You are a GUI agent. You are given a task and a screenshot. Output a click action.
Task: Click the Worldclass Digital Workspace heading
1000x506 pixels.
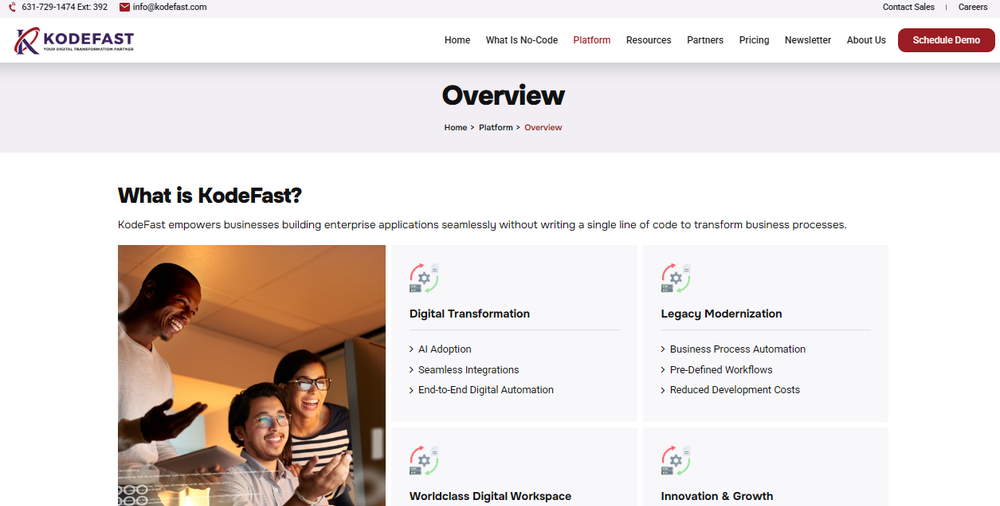[x=490, y=496]
